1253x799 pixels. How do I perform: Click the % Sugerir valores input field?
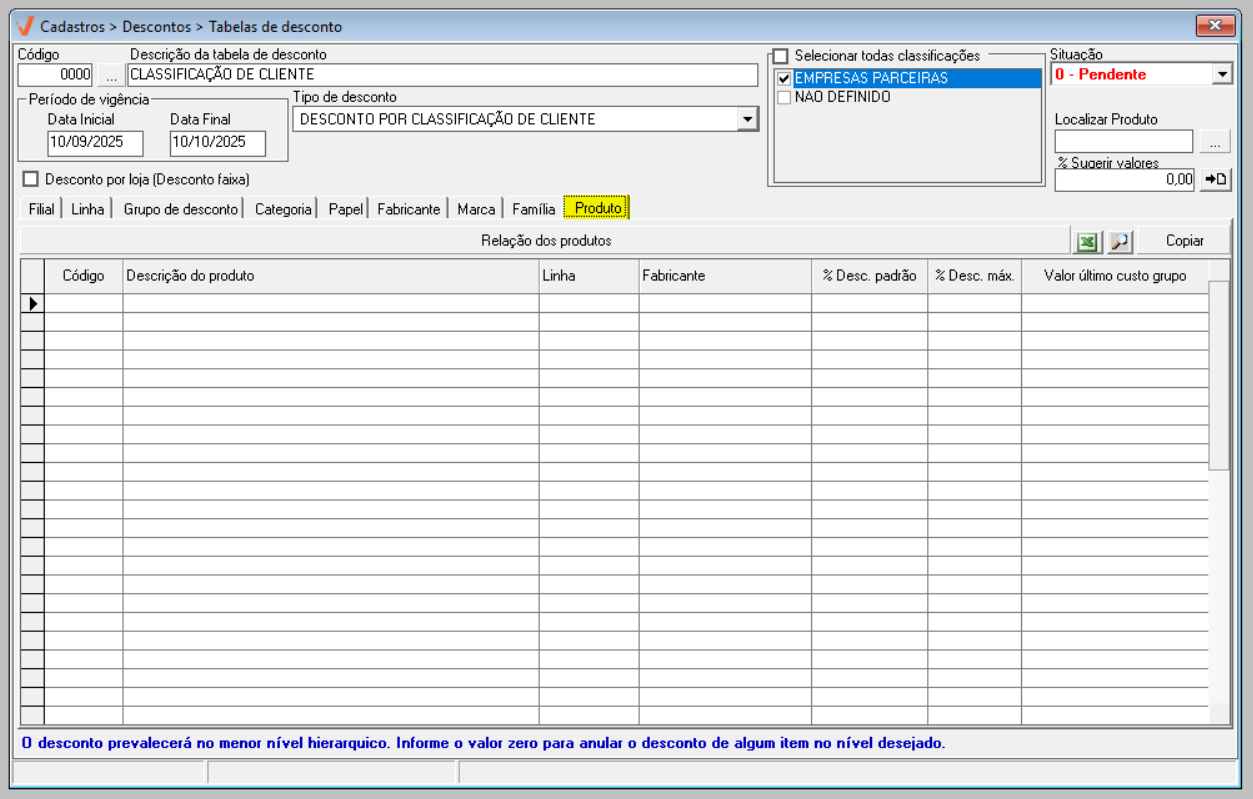coord(1124,180)
